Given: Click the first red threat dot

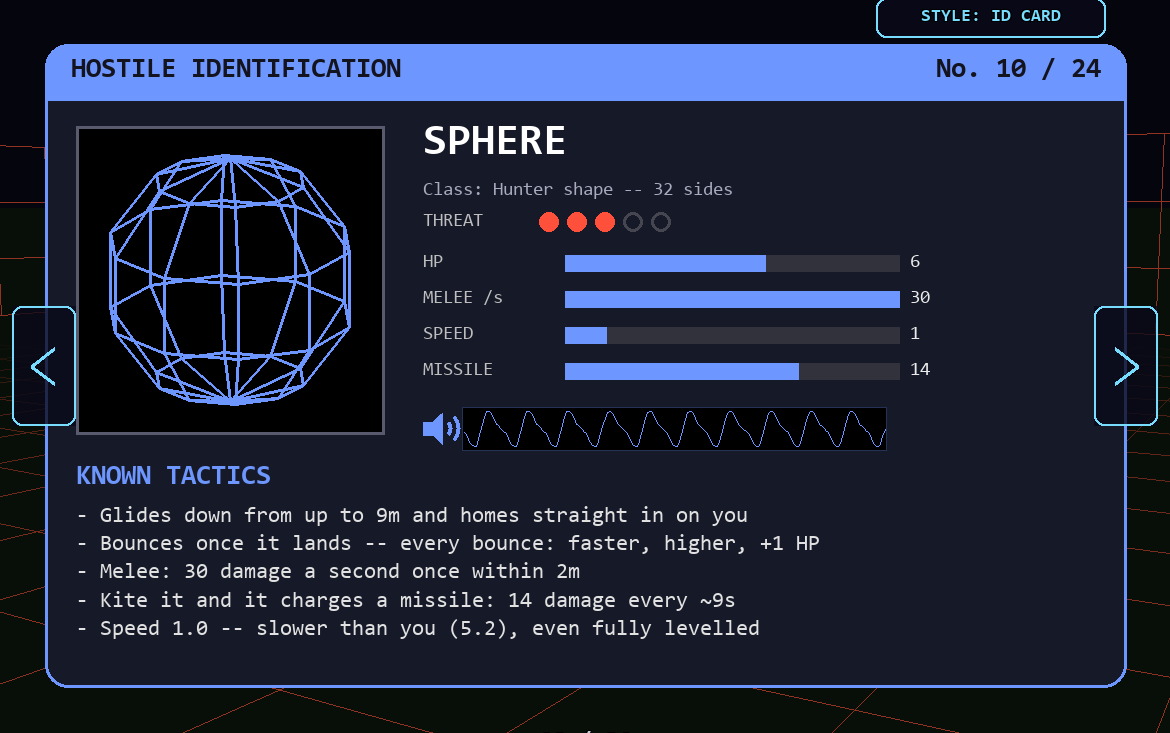Looking at the screenshot, I should (548, 222).
